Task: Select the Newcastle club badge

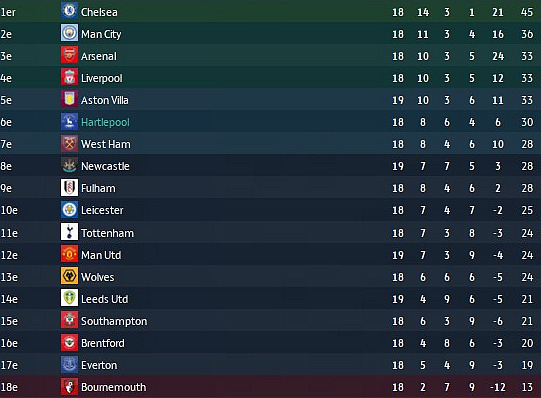Action: coord(69,166)
